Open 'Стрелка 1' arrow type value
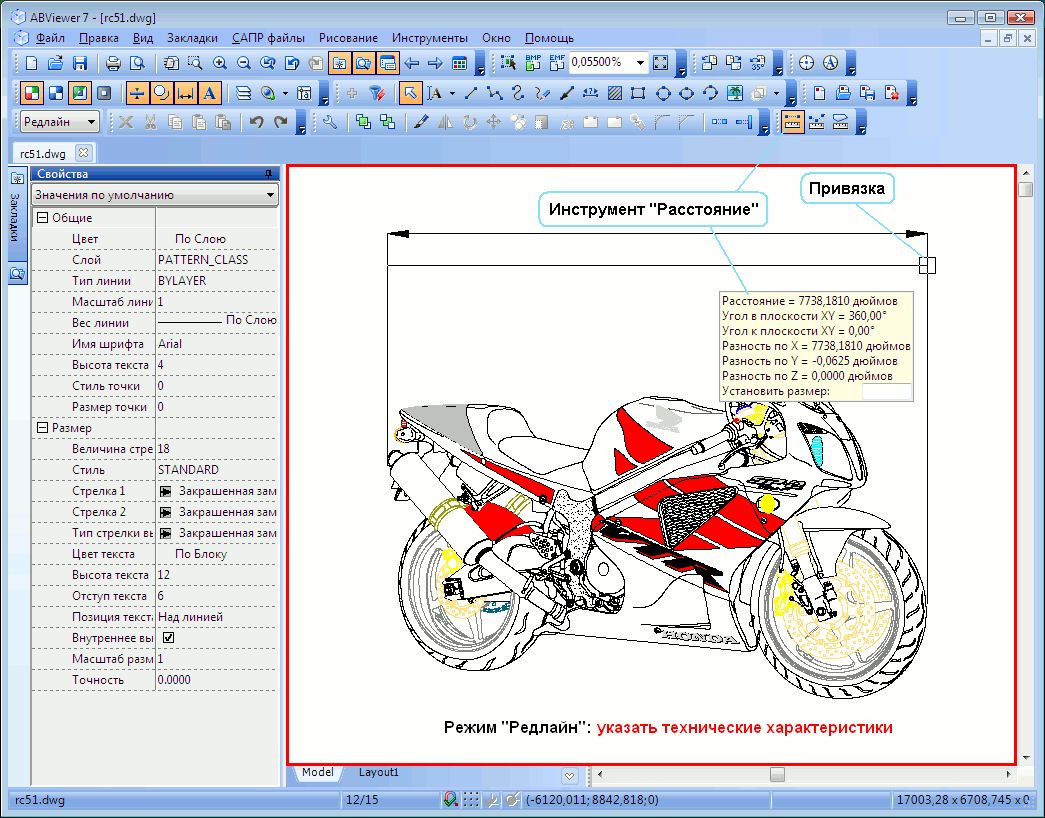 tap(217, 491)
